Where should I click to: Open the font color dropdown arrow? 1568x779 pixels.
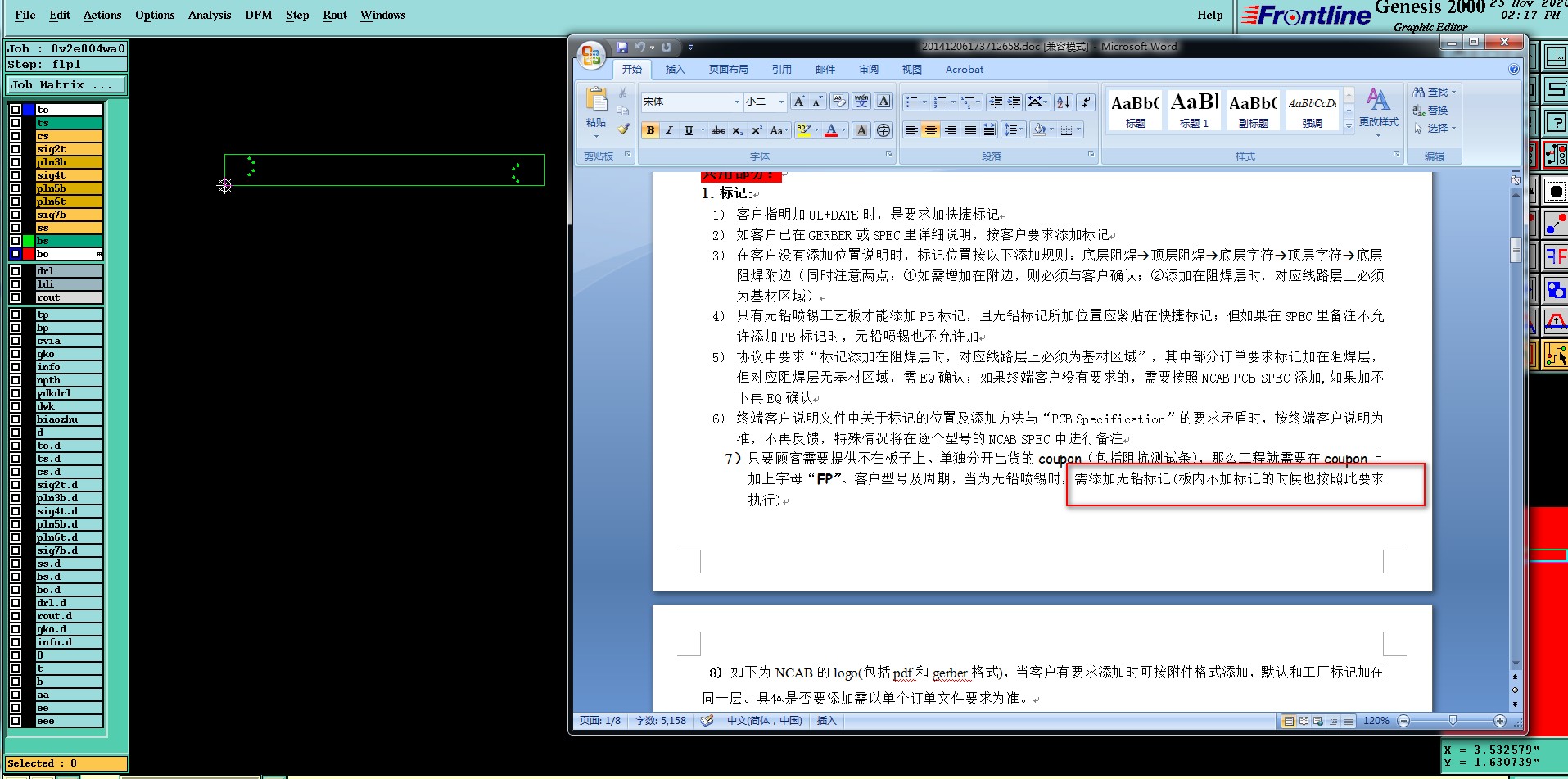[x=843, y=130]
